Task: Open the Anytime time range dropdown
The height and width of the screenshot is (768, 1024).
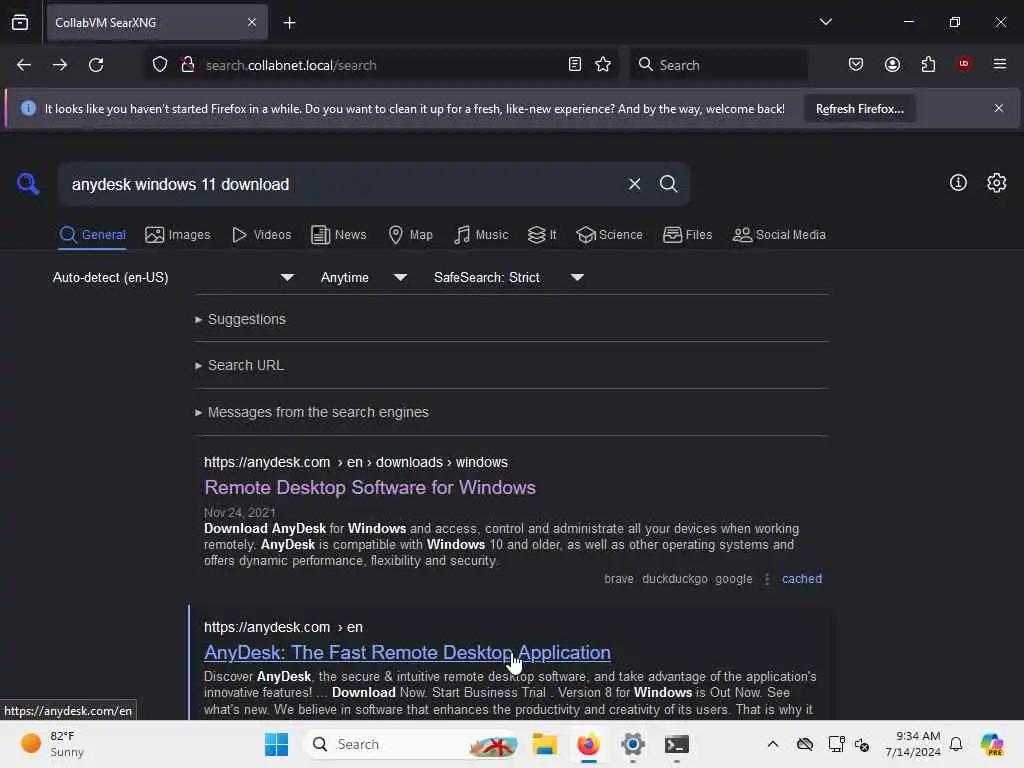Action: 364,278
